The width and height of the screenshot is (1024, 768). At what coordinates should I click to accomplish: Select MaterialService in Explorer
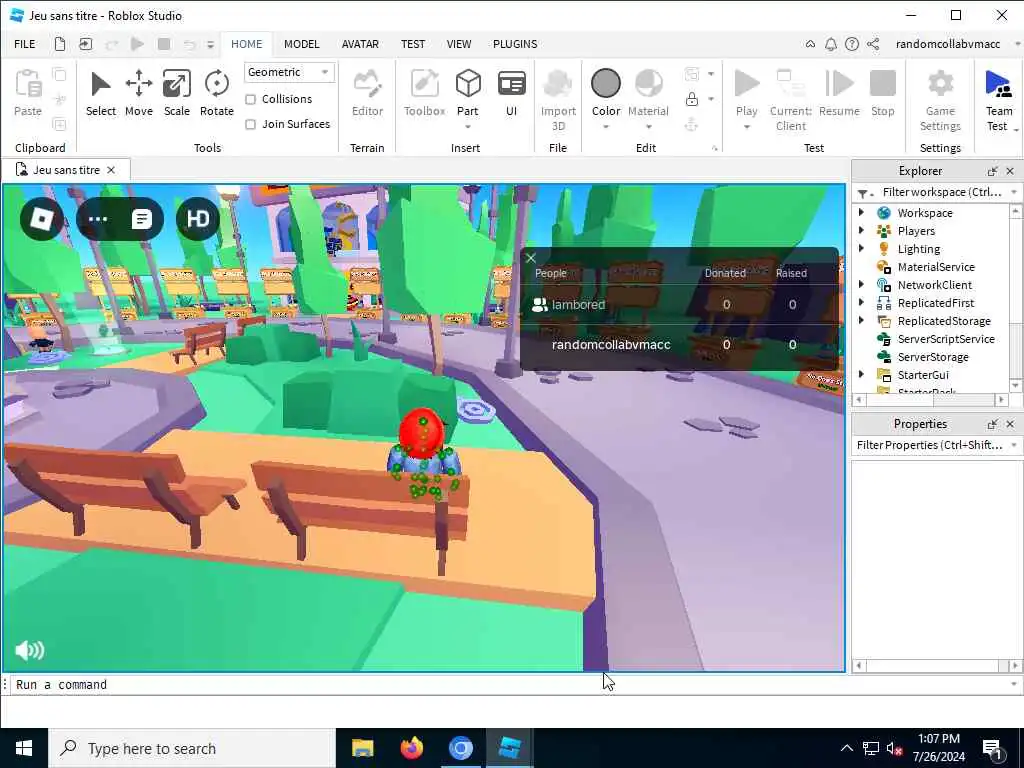[x=936, y=266]
